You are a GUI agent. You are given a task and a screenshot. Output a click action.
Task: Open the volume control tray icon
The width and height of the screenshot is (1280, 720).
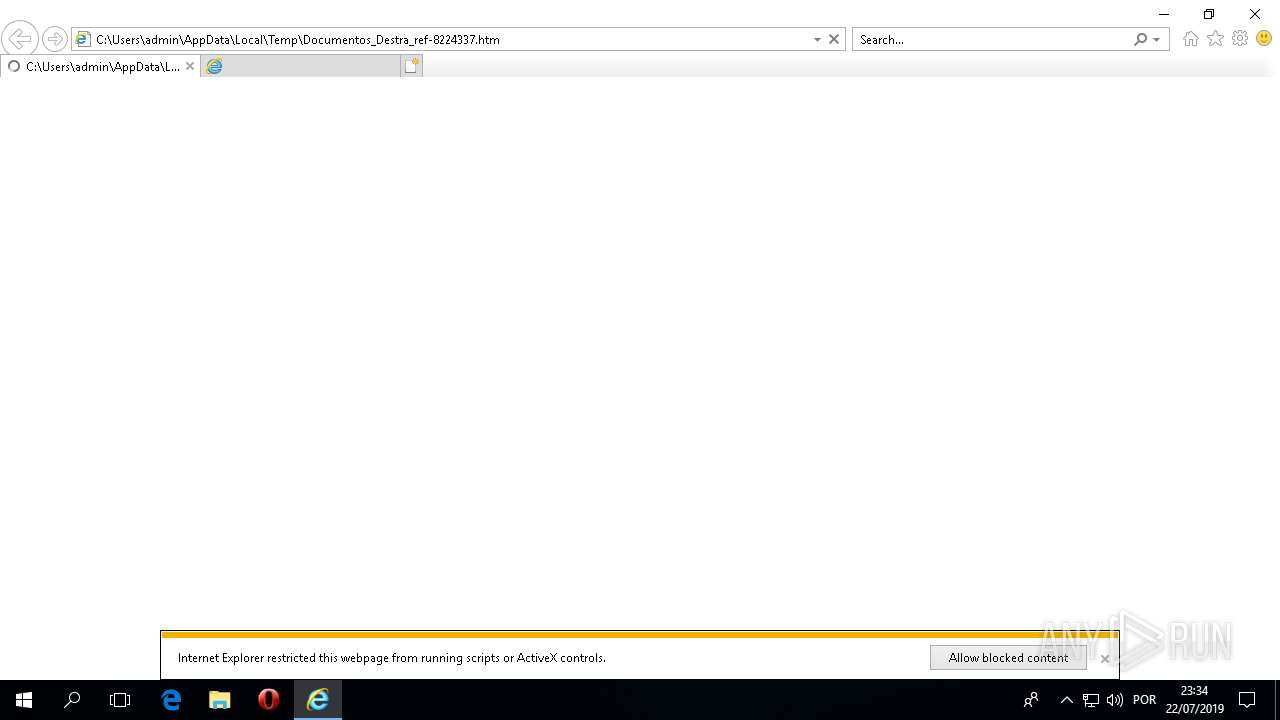pyautogui.click(x=1115, y=700)
